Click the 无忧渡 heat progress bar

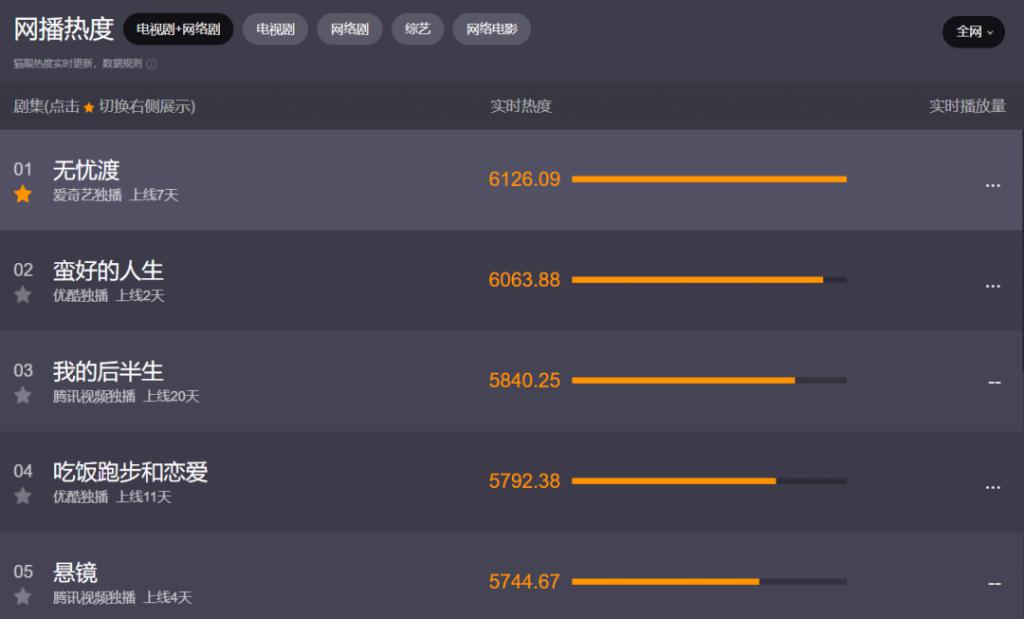click(x=709, y=179)
